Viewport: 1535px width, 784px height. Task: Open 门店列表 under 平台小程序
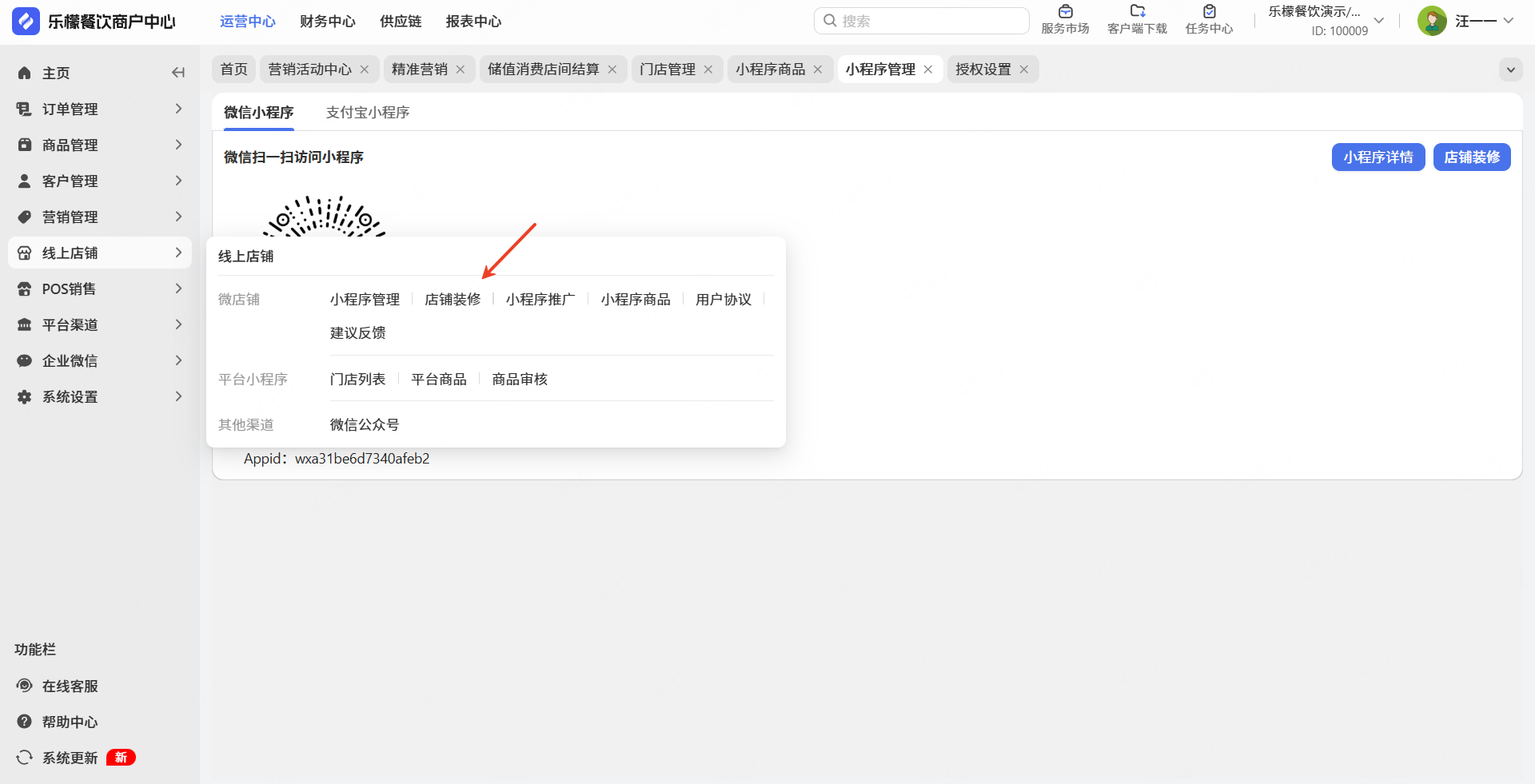click(x=358, y=380)
